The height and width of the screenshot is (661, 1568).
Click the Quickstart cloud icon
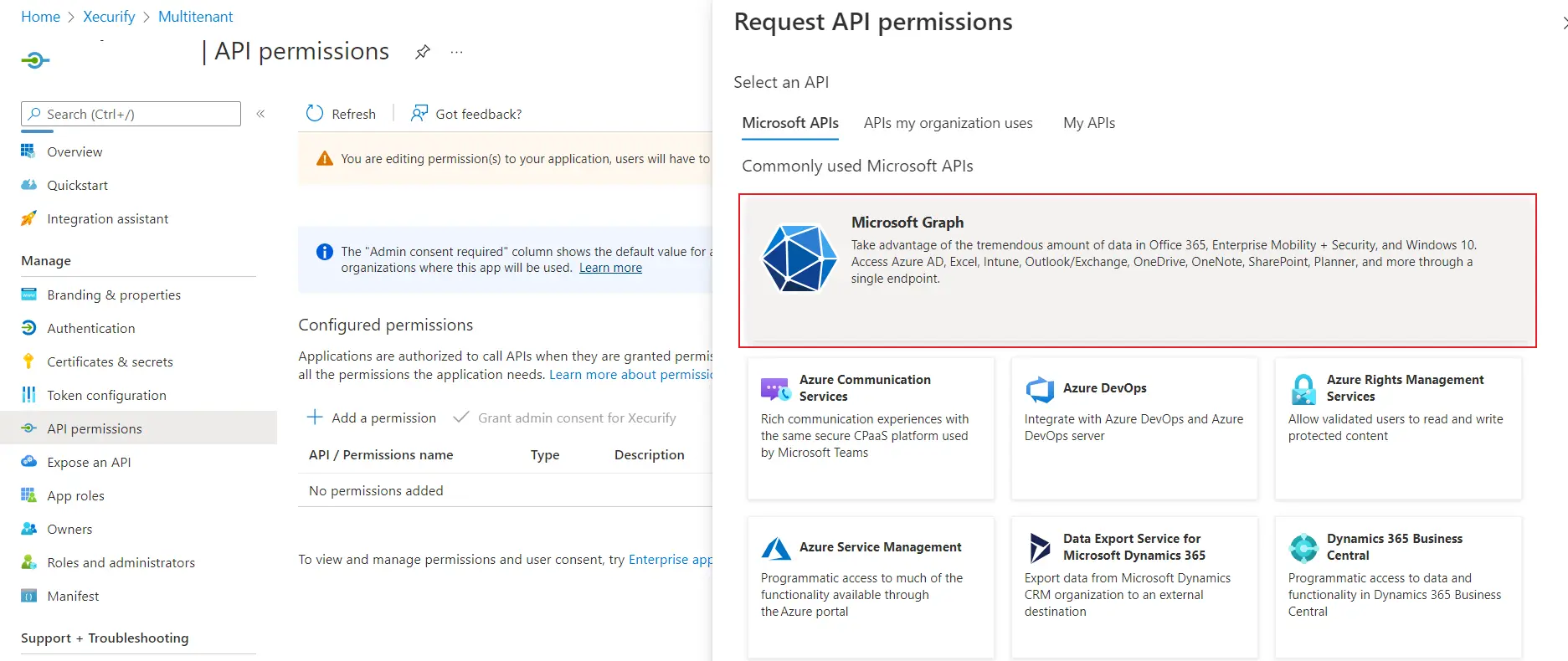click(x=28, y=185)
